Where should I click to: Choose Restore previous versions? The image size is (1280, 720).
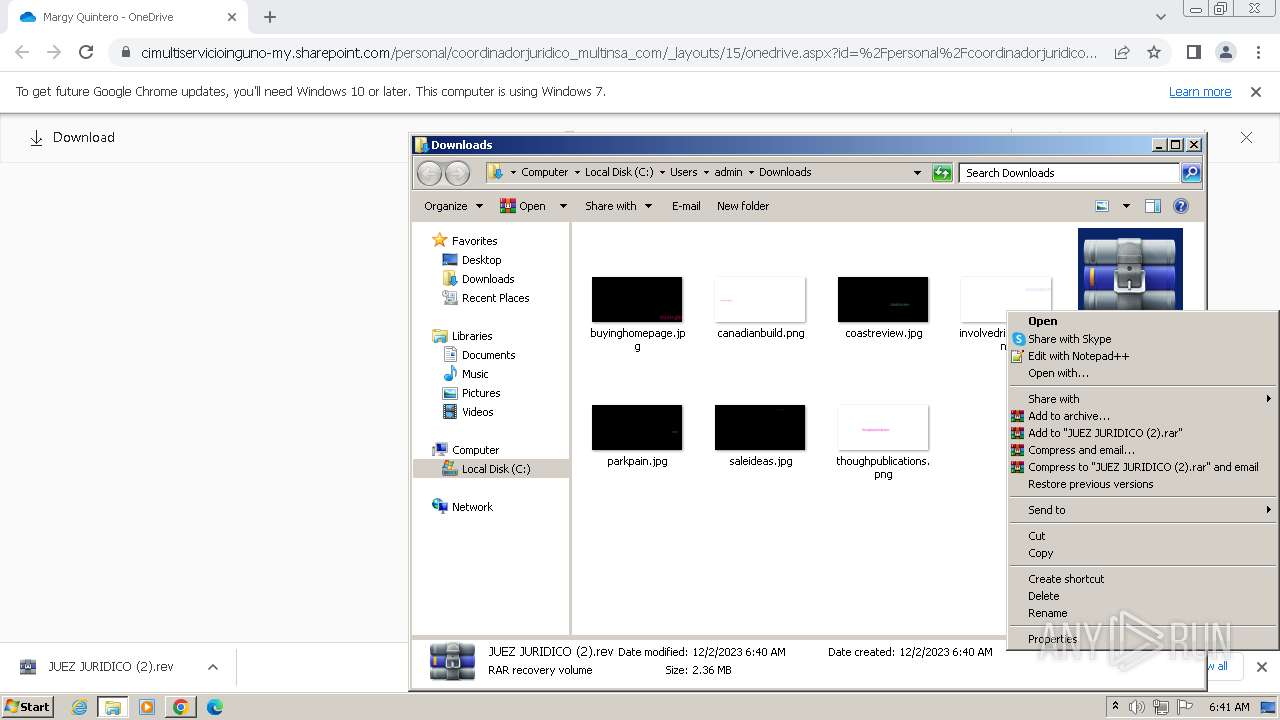click(x=1143, y=484)
